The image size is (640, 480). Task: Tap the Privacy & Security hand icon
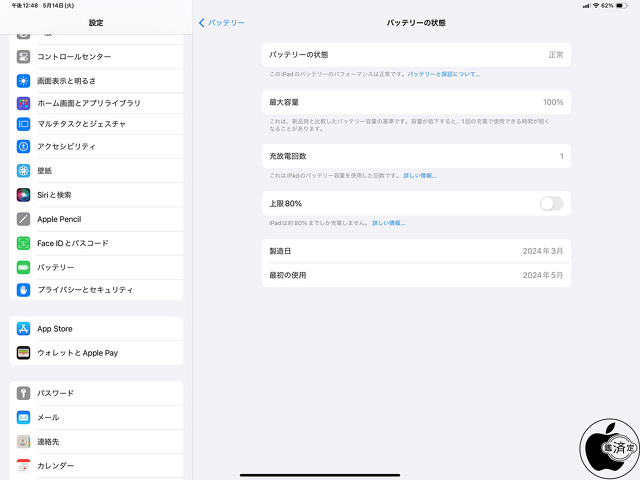pyautogui.click(x=23, y=290)
